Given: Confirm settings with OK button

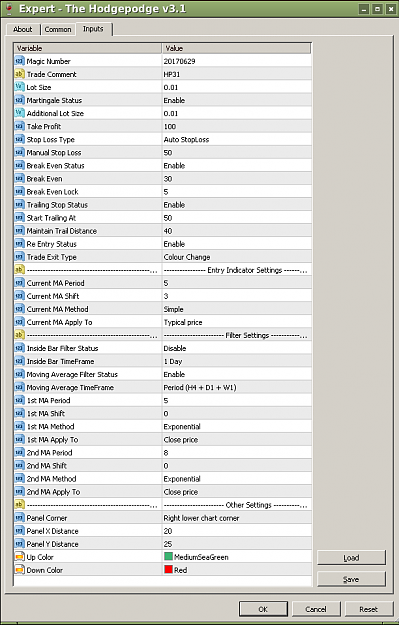Looking at the screenshot, I should pyautogui.click(x=263, y=609).
